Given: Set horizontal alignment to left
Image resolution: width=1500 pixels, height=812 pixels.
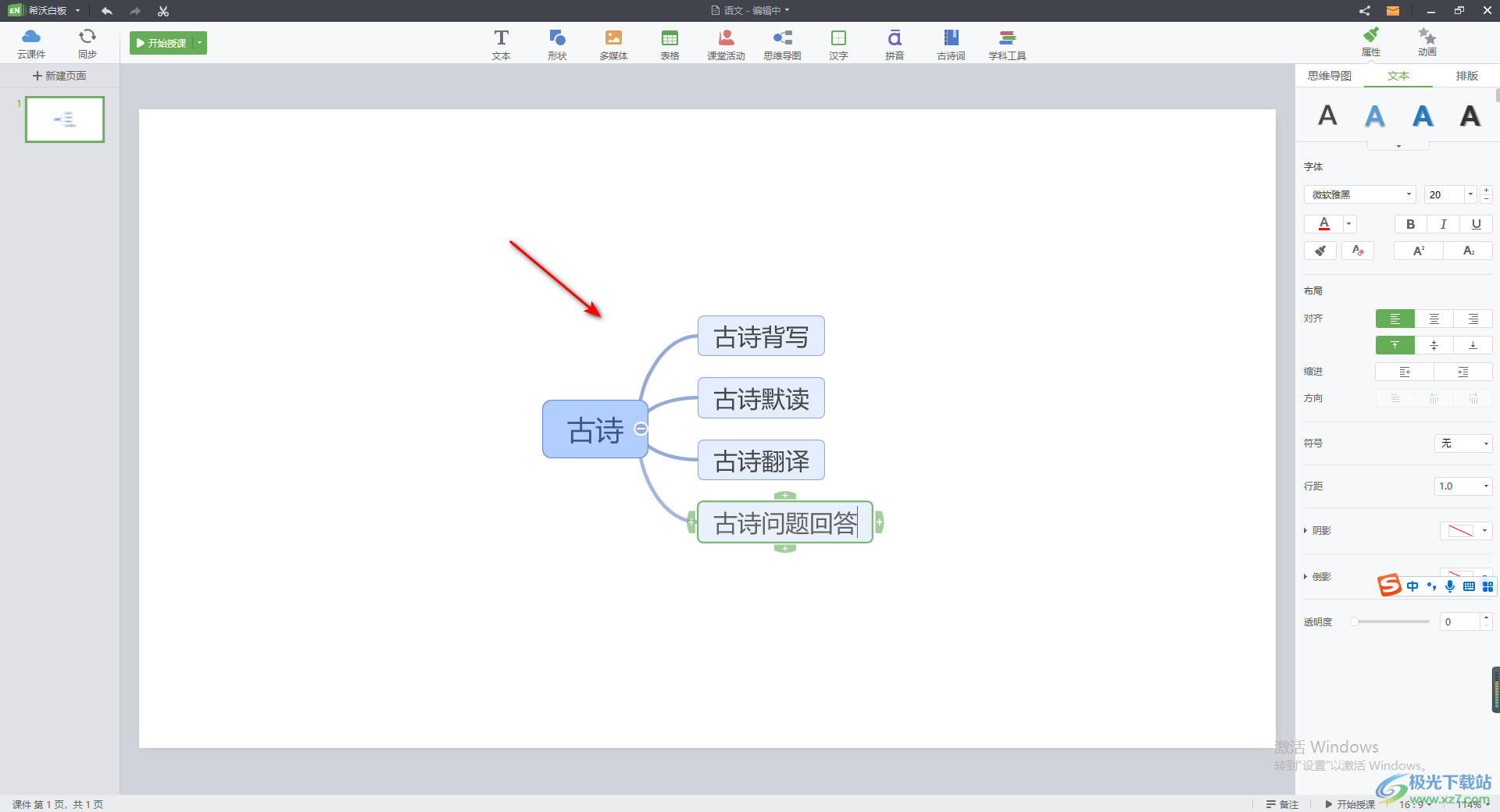Looking at the screenshot, I should pyautogui.click(x=1395, y=319).
